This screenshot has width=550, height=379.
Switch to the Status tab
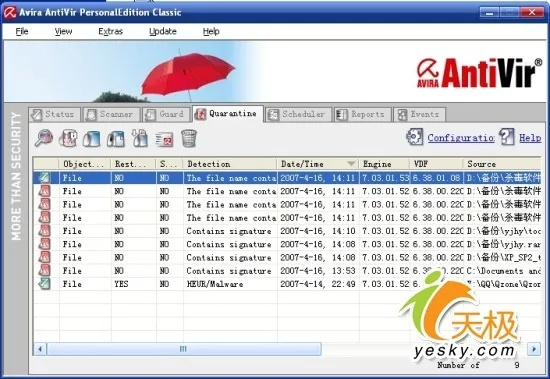pyautogui.click(x=55, y=114)
